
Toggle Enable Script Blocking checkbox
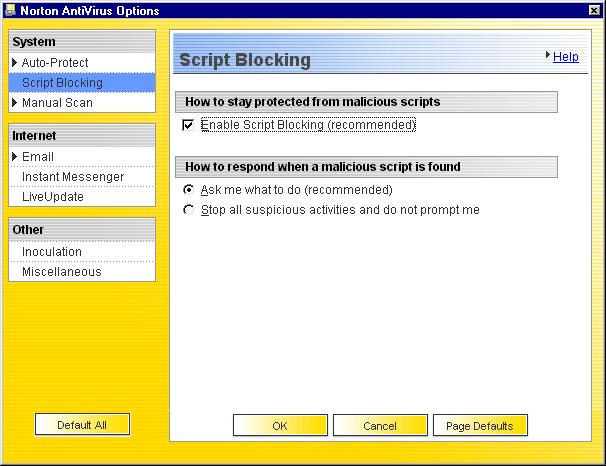[x=188, y=125]
